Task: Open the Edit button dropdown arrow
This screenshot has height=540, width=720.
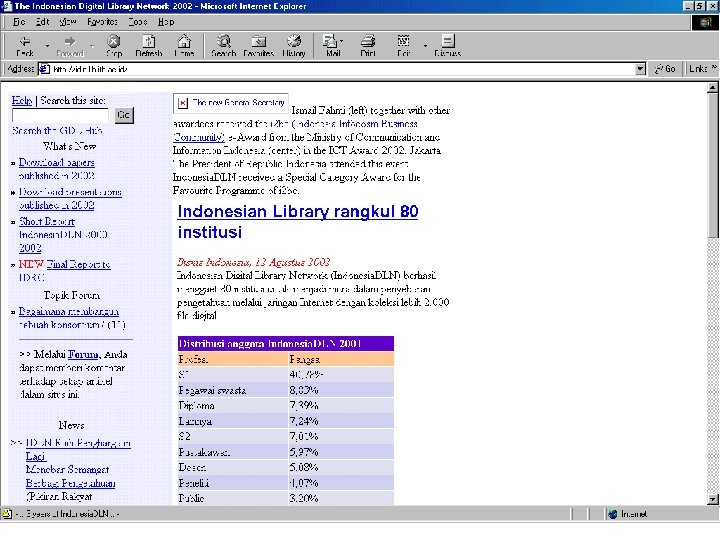Action: click(x=425, y=46)
